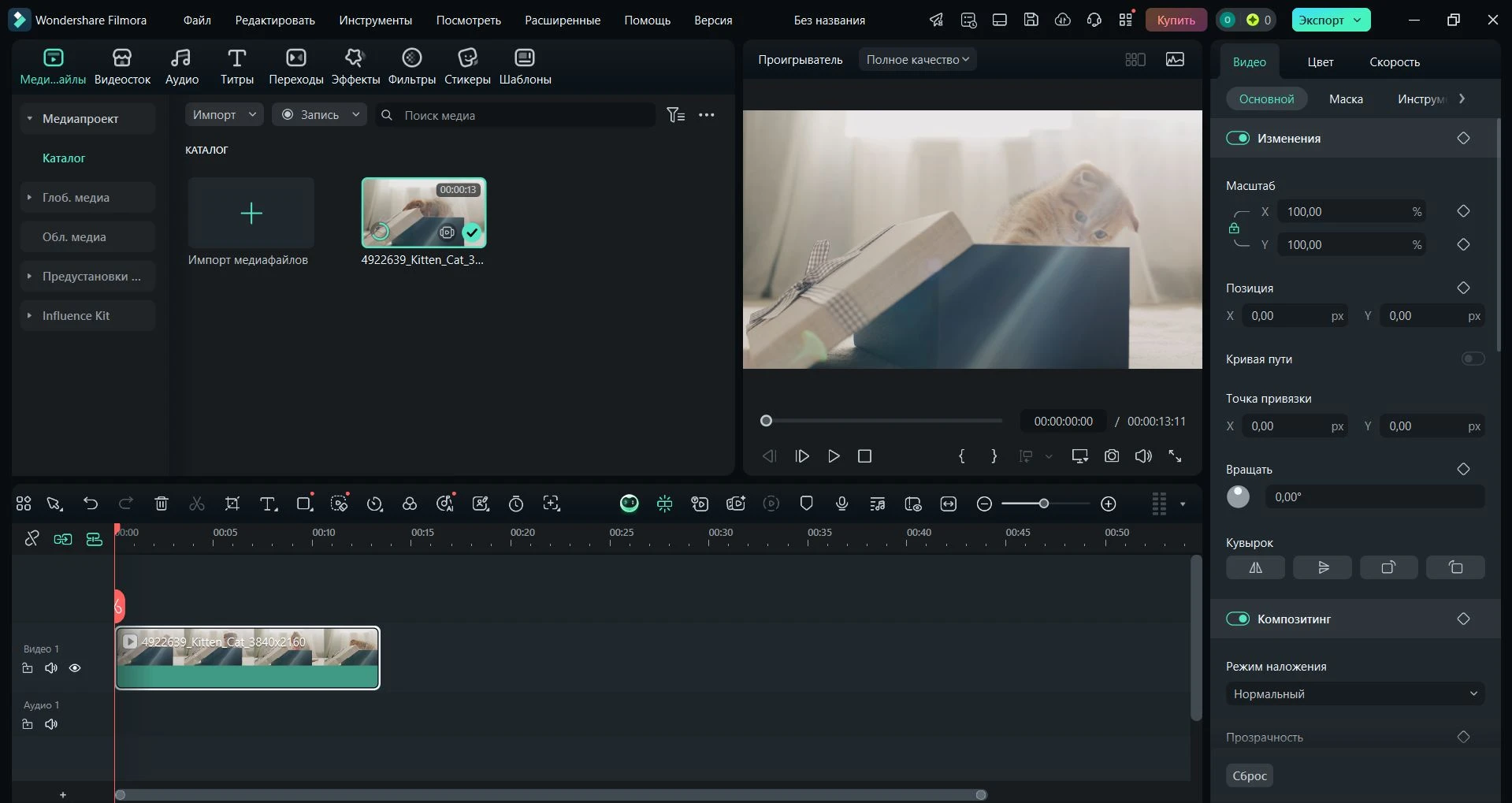Click the timeline zoom slider handle
This screenshot has height=803, width=1512.
coord(1043,504)
